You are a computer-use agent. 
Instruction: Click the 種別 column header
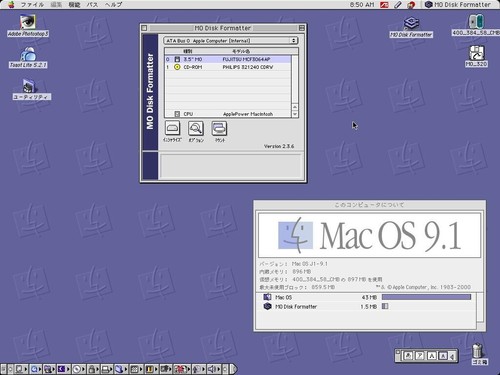pos(188,51)
